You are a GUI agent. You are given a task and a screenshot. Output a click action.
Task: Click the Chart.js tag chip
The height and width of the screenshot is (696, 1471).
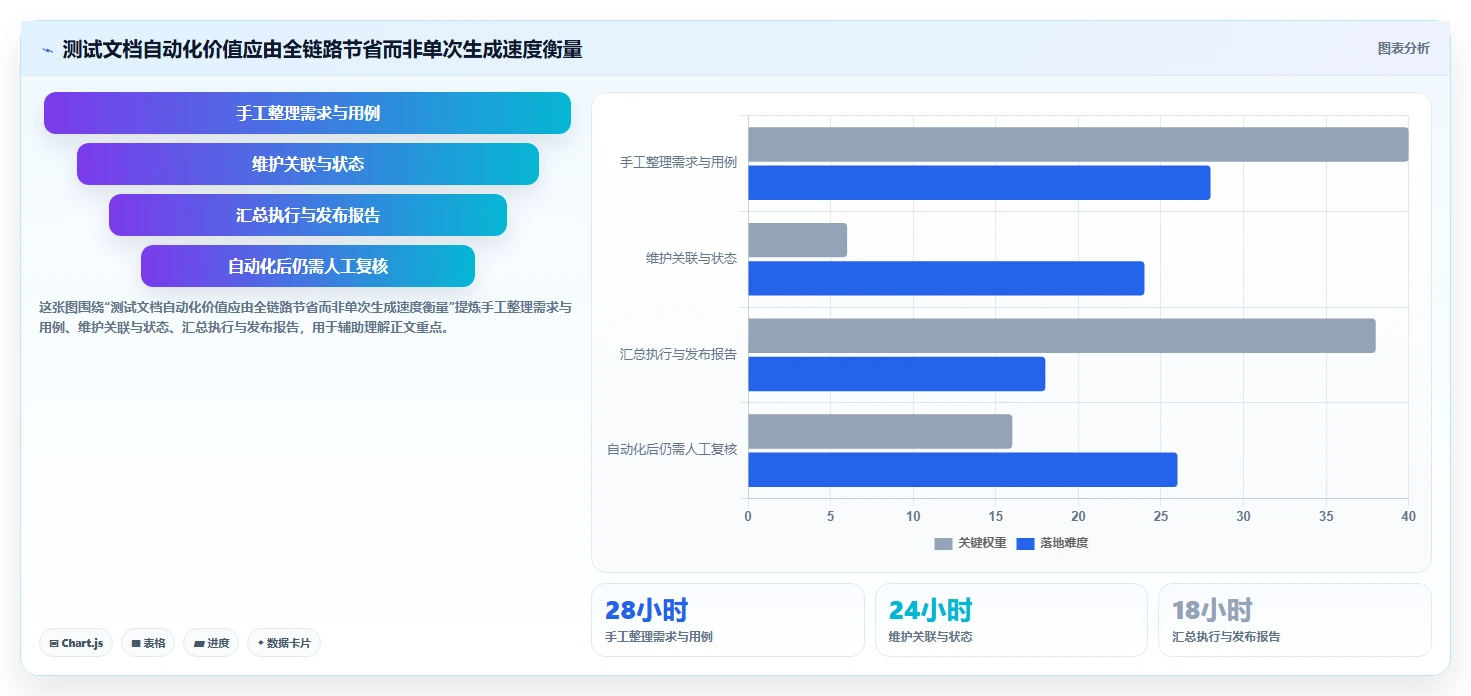point(76,643)
